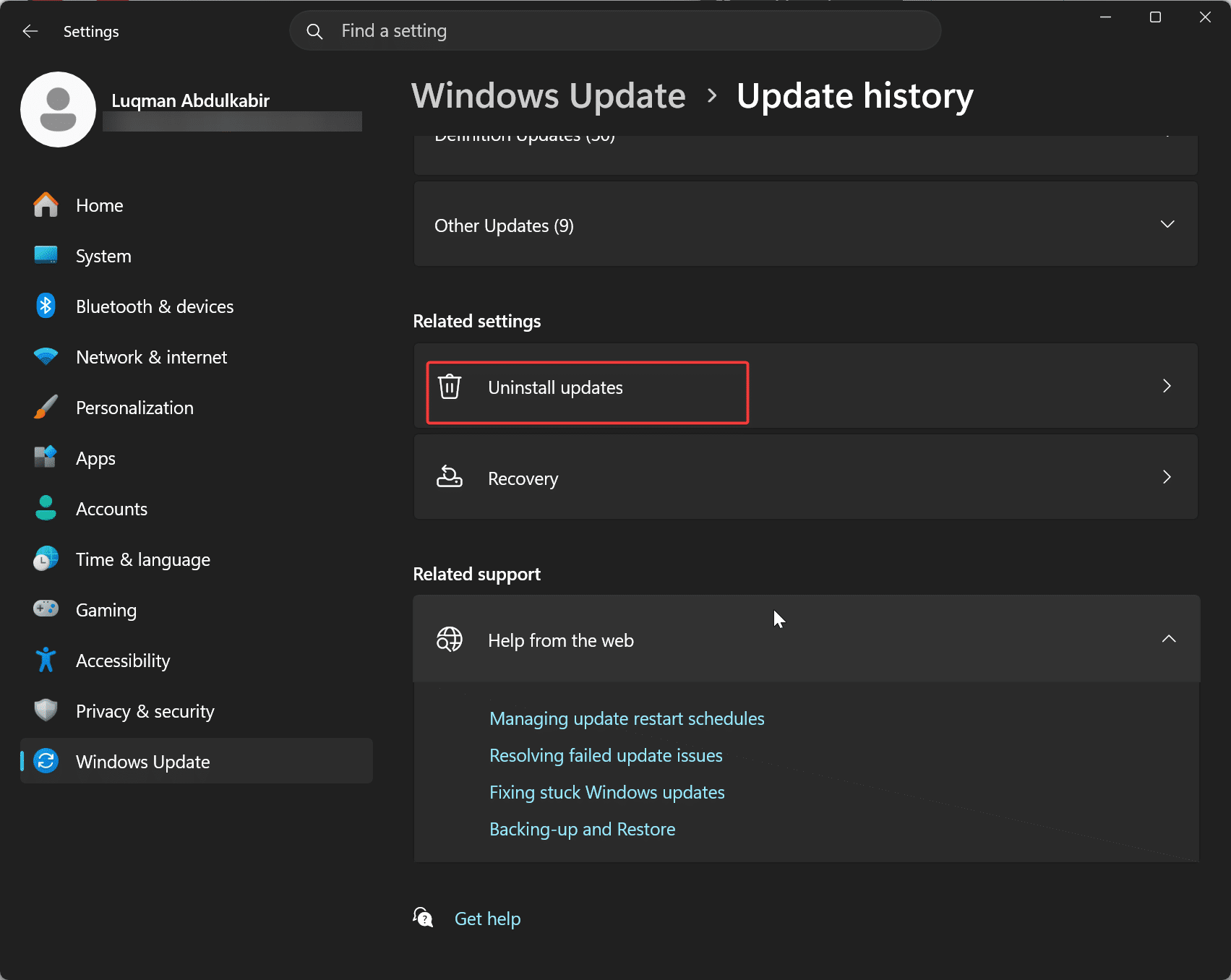Click the search magnifier icon
The width and height of the screenshot is (1231, 980).
[314, 31]
